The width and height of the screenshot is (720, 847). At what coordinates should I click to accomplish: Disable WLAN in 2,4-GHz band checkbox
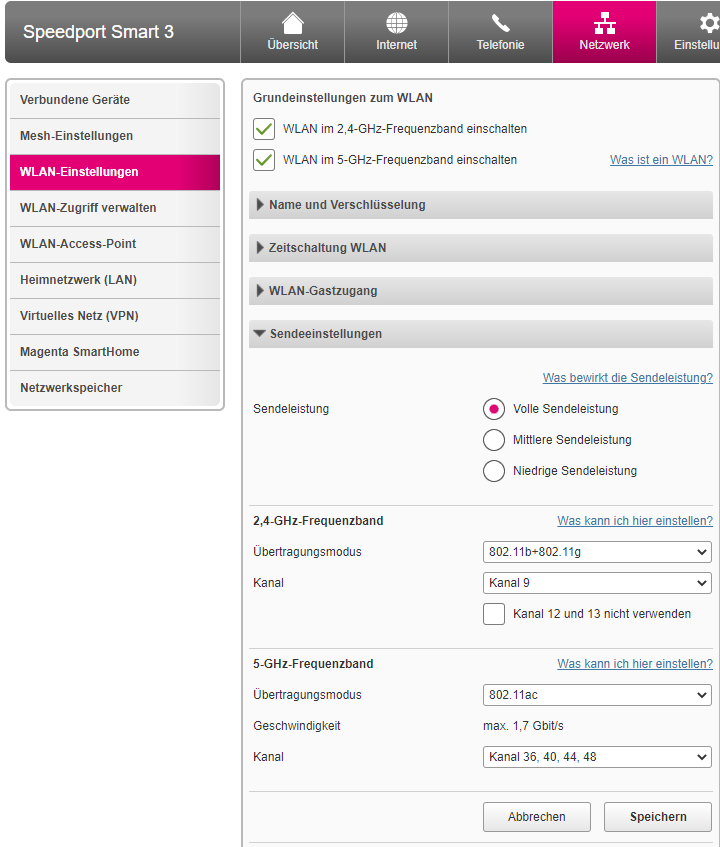tap(264, 129)
